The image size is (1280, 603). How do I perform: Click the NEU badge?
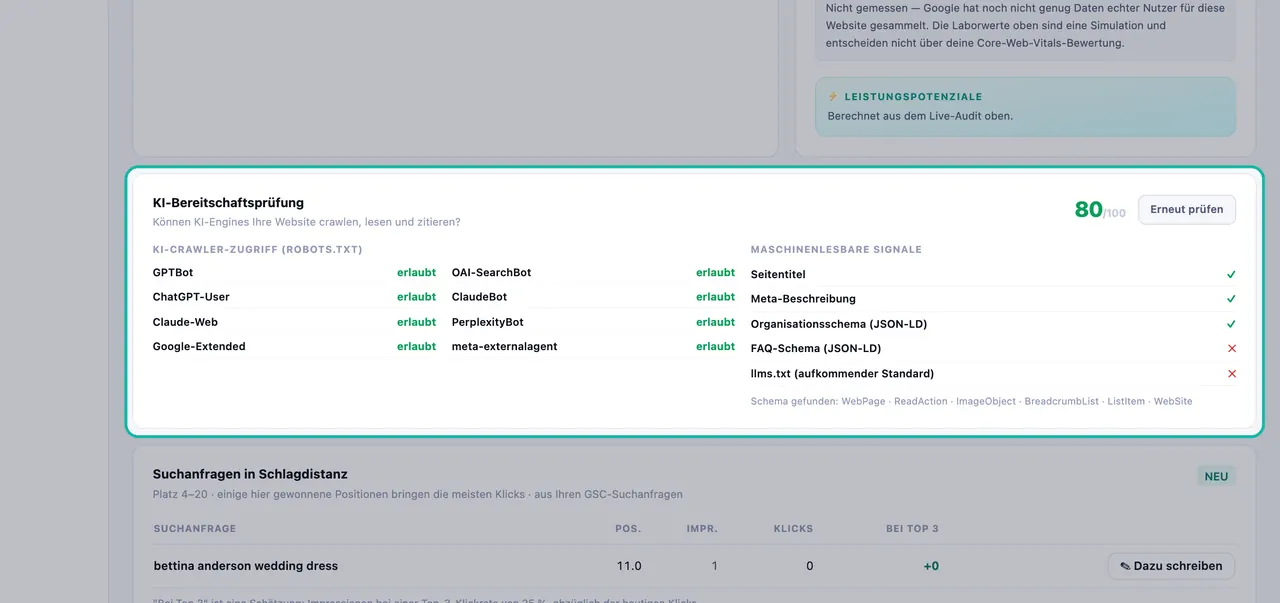click(1216, 476)
